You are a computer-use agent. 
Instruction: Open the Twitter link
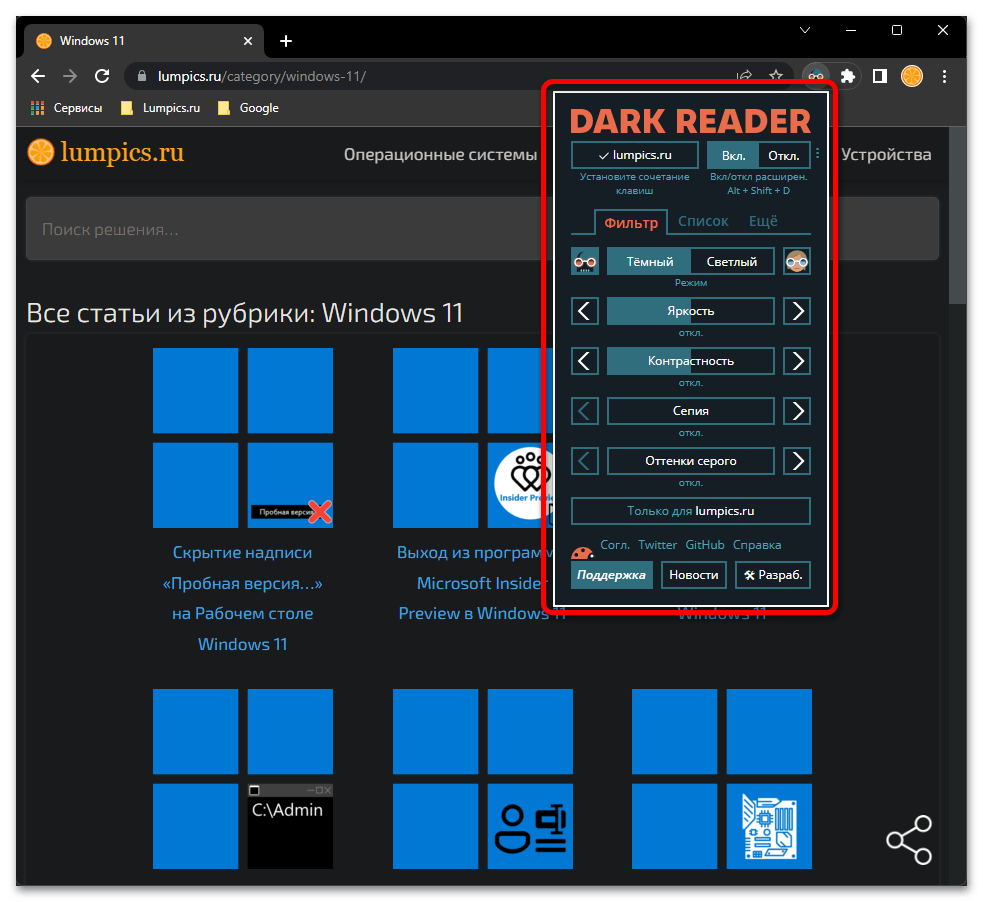[657, 545]
